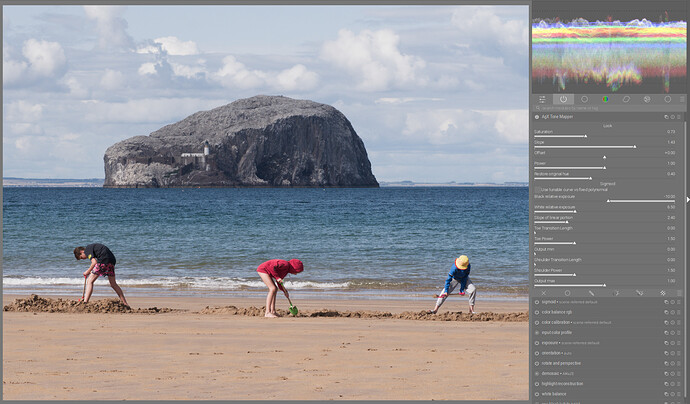Adjust the Offset slider
The height and width of the screenshot is (404, 690).
point(605,155)
